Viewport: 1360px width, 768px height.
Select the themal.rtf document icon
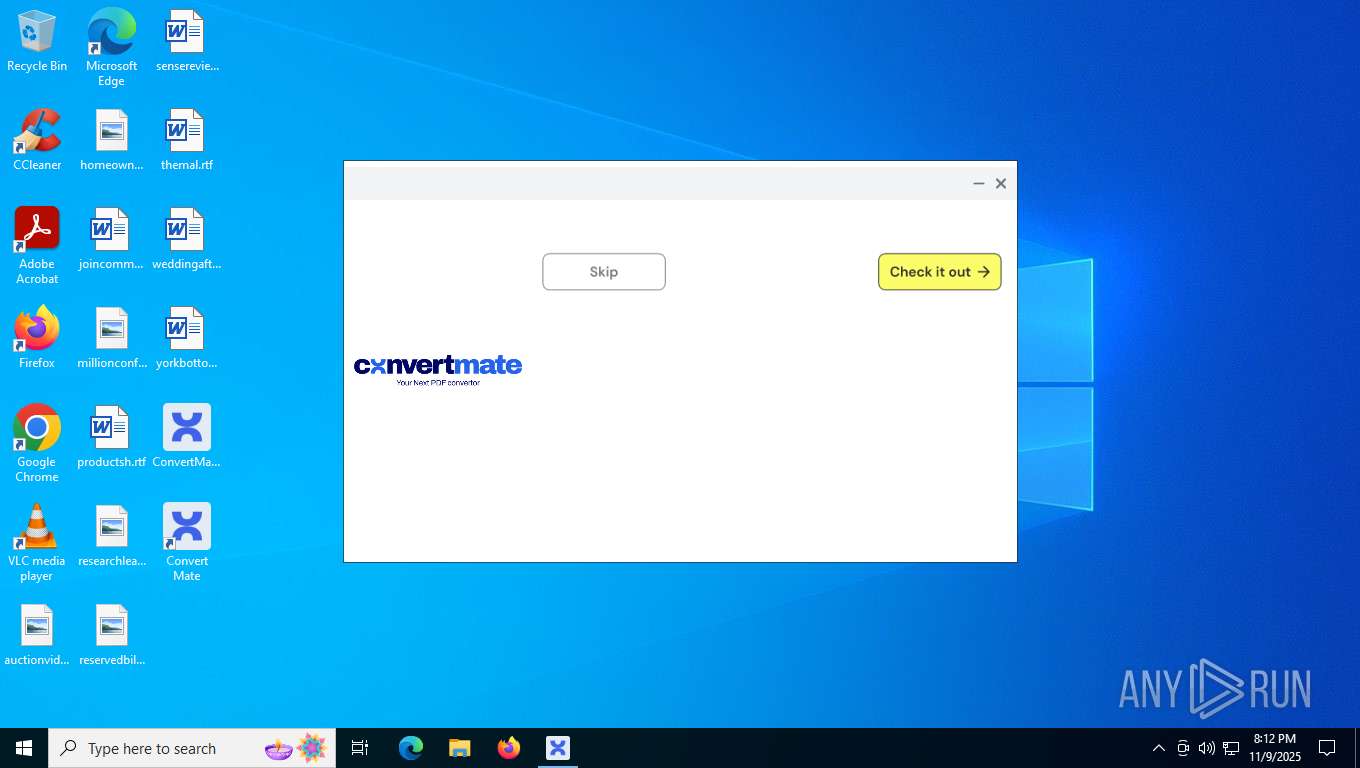(187, 141)
